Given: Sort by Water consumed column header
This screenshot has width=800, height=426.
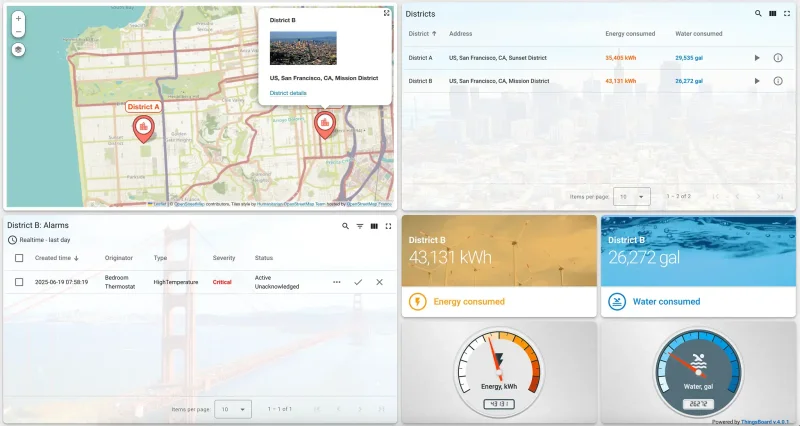Looking at the screenshot, I should (698, 34).
